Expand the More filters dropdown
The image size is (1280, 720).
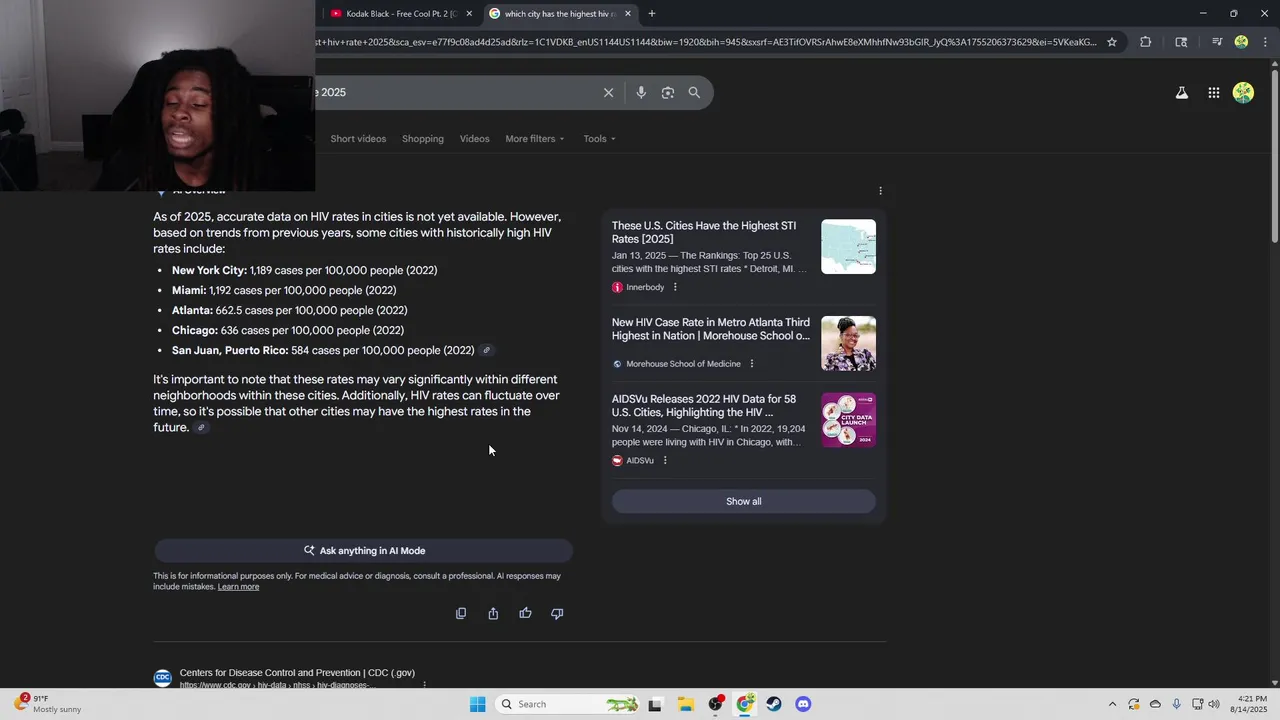[535, 139]
